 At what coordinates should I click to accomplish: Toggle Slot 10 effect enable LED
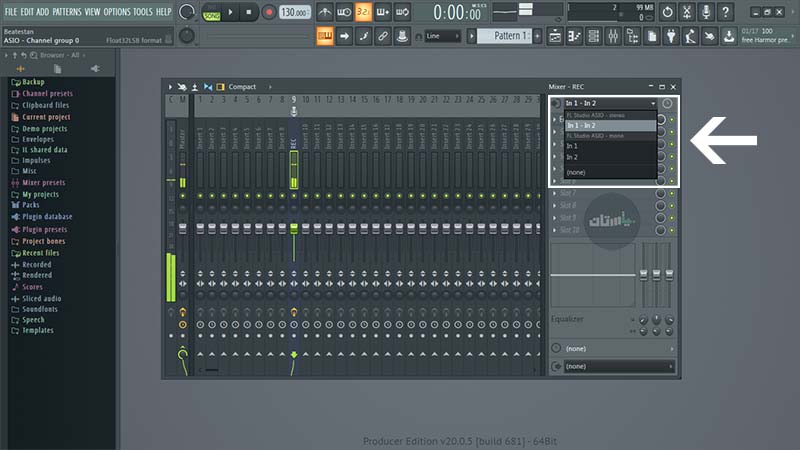672,231
